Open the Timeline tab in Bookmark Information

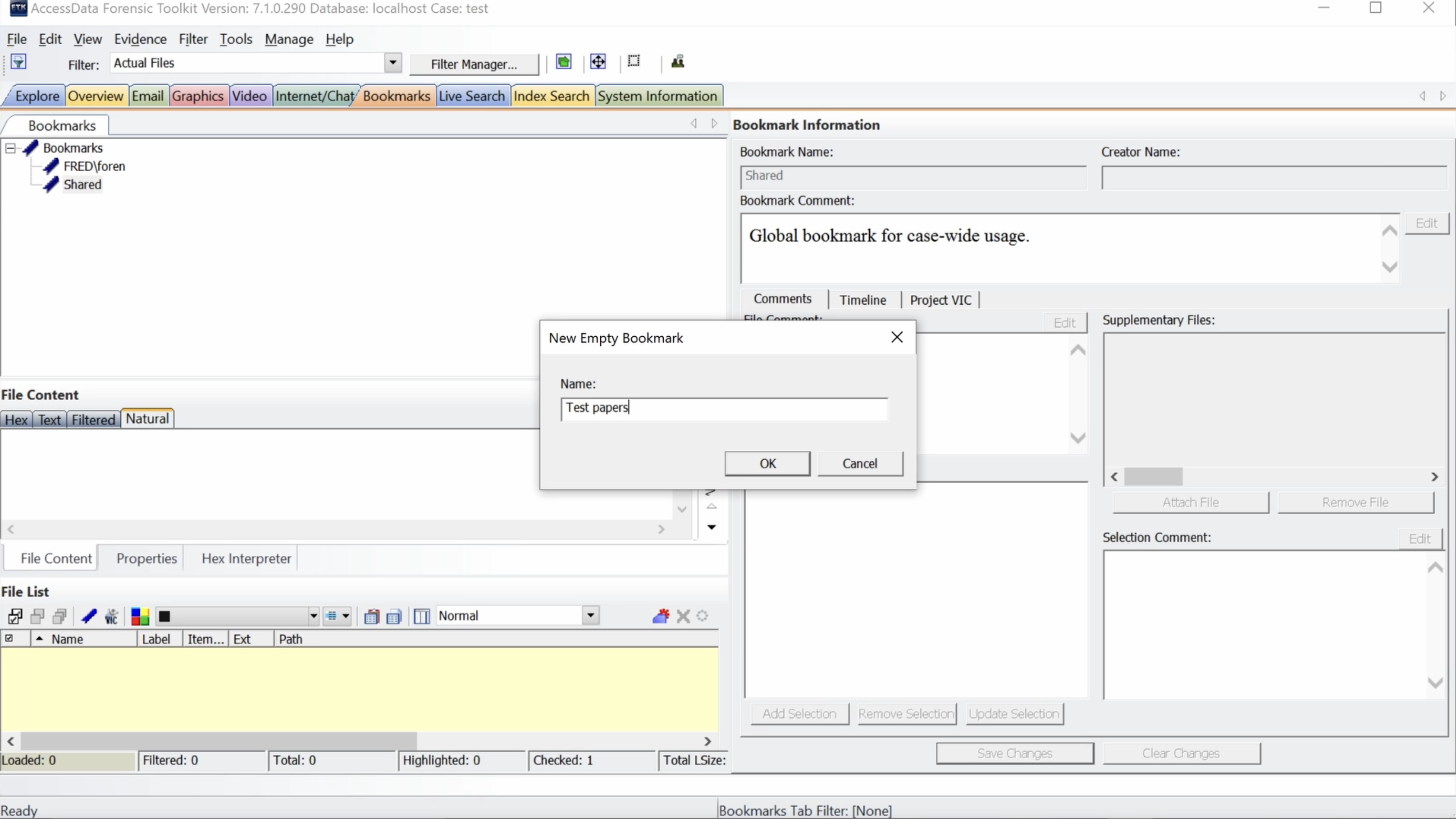(863, 300)
